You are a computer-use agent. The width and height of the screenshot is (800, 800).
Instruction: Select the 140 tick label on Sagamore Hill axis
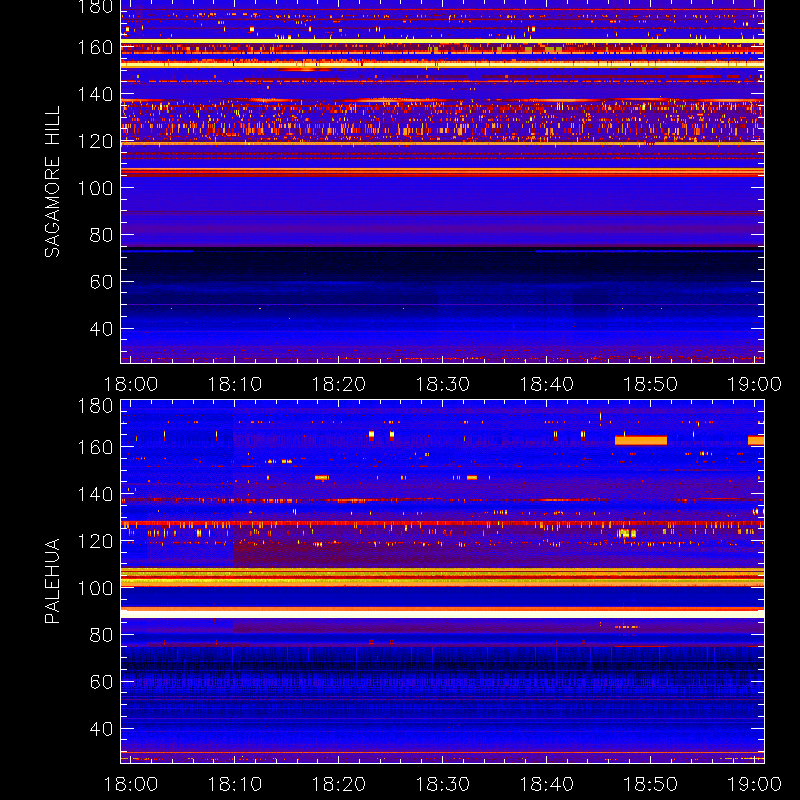(95, 94)
